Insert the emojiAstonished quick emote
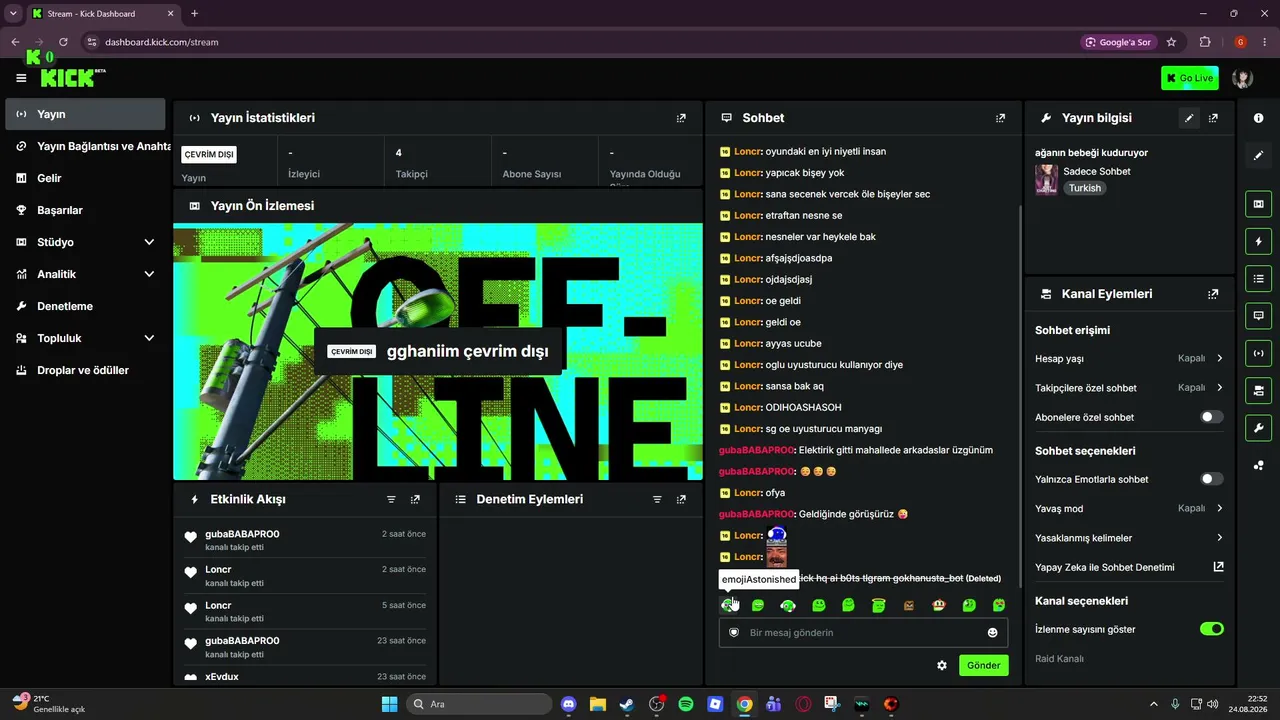Image resolution: width=1280 pixels, height=720 pixels. (x=728, y=605)
